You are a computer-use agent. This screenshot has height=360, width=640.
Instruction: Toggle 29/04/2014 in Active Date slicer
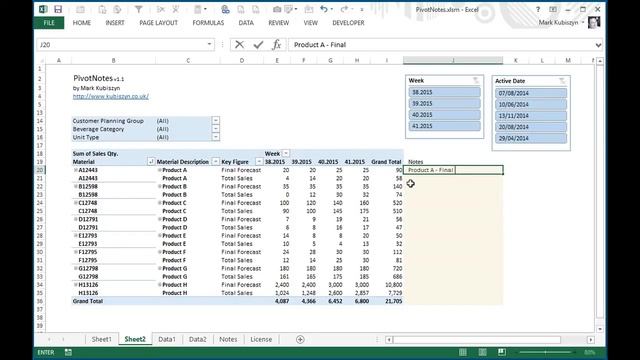[x=531, y=138]
